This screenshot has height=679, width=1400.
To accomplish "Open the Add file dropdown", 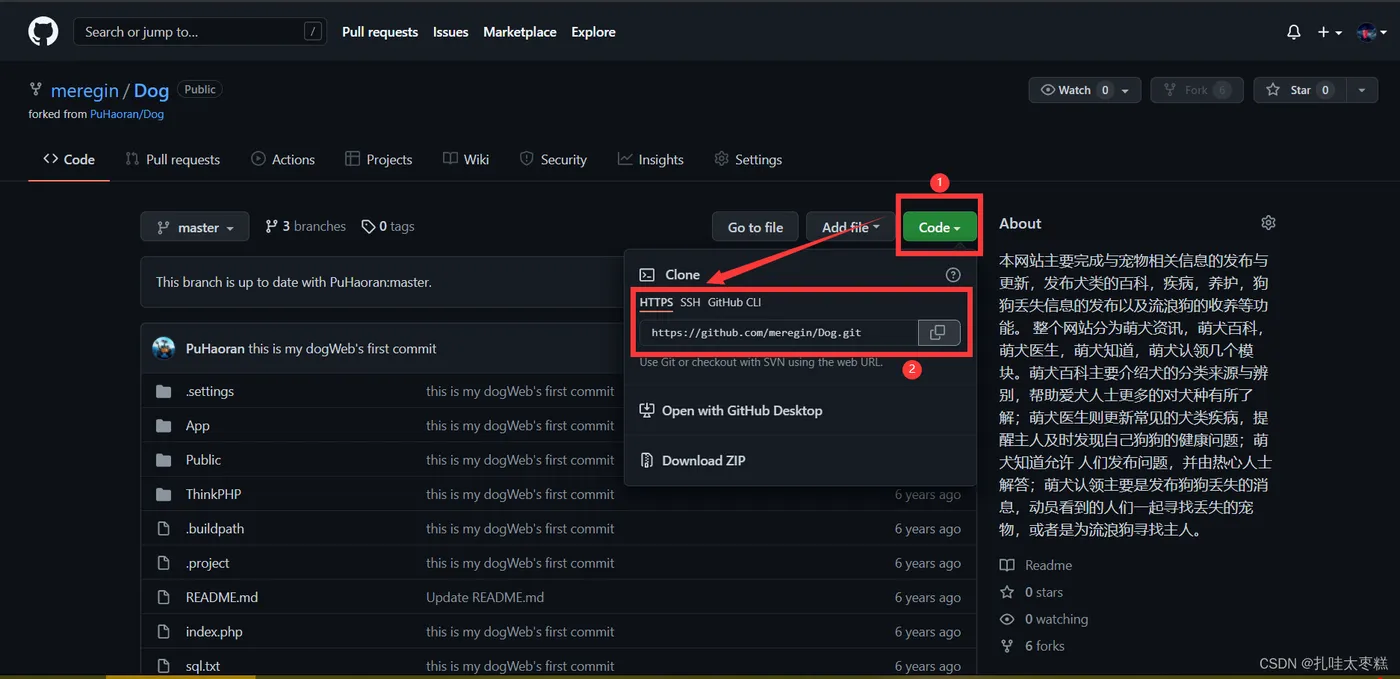I will 851,227.
